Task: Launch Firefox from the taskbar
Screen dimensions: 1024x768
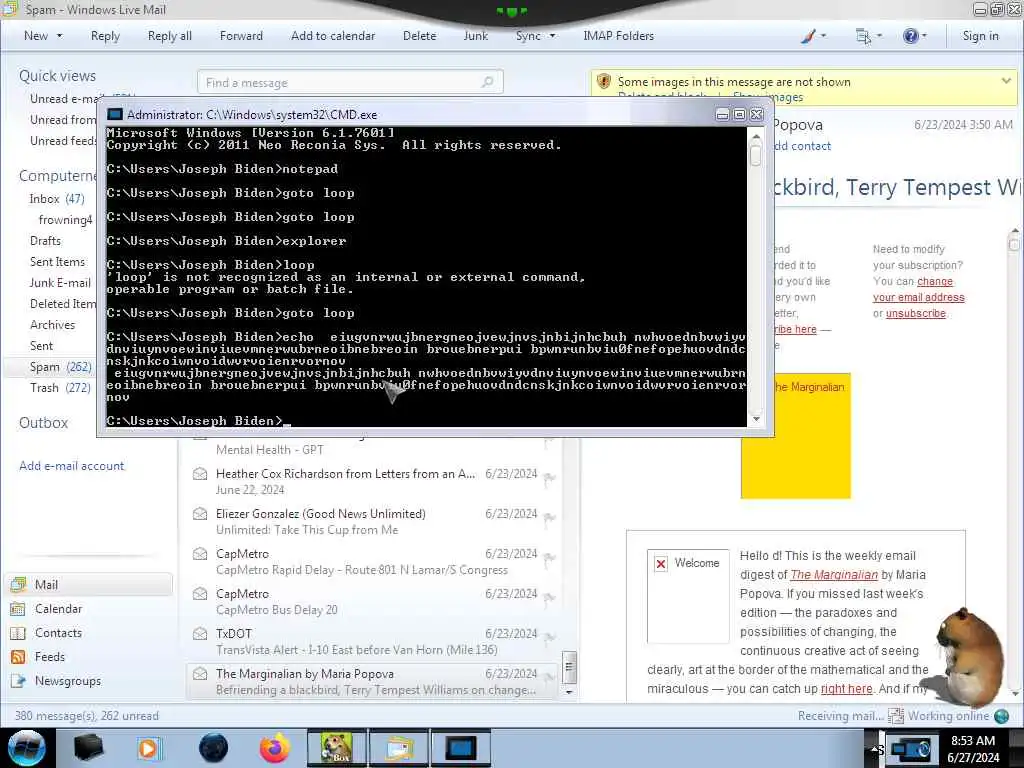Action: (x=274, y=748)
